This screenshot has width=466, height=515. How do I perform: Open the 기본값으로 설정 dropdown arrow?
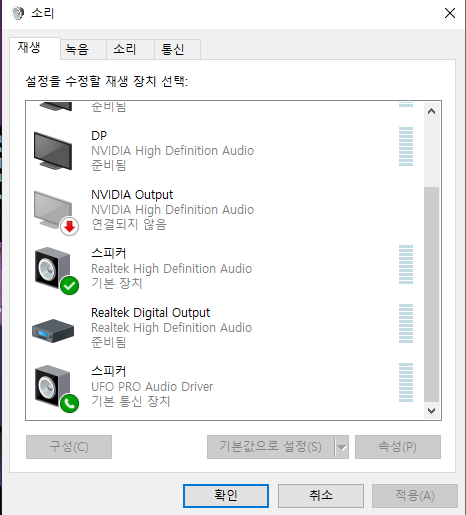[x=342, y=447]
